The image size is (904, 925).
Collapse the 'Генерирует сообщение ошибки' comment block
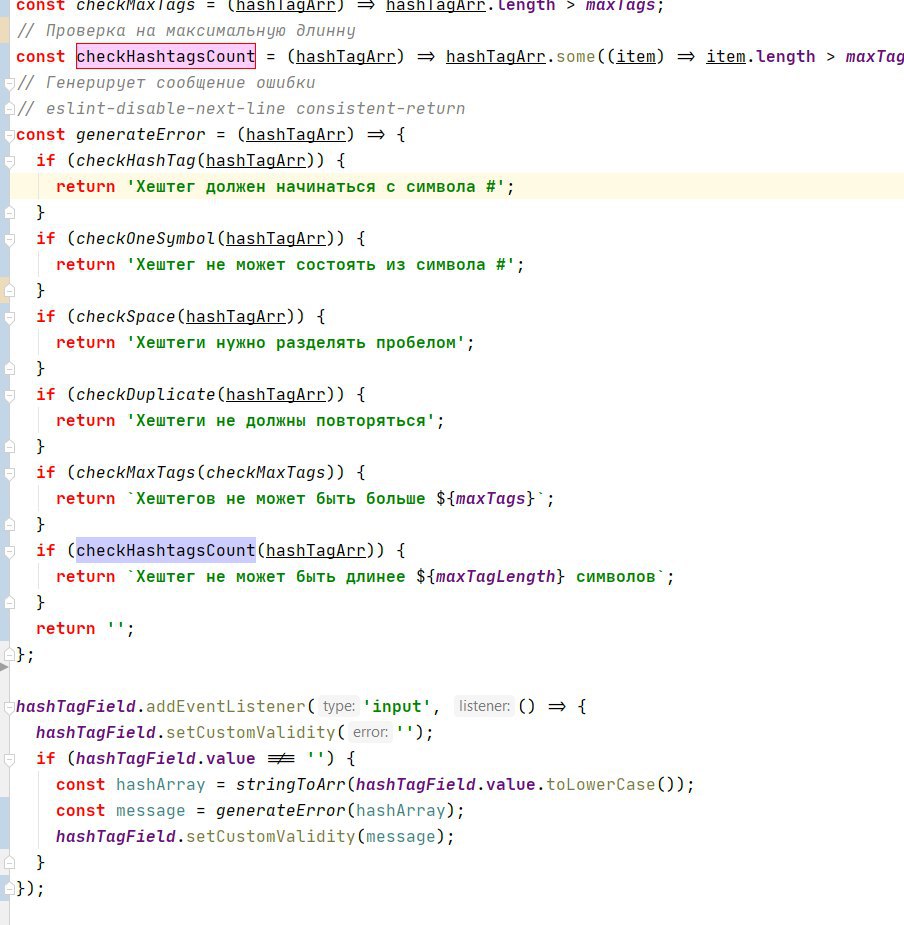click(9, 84)
